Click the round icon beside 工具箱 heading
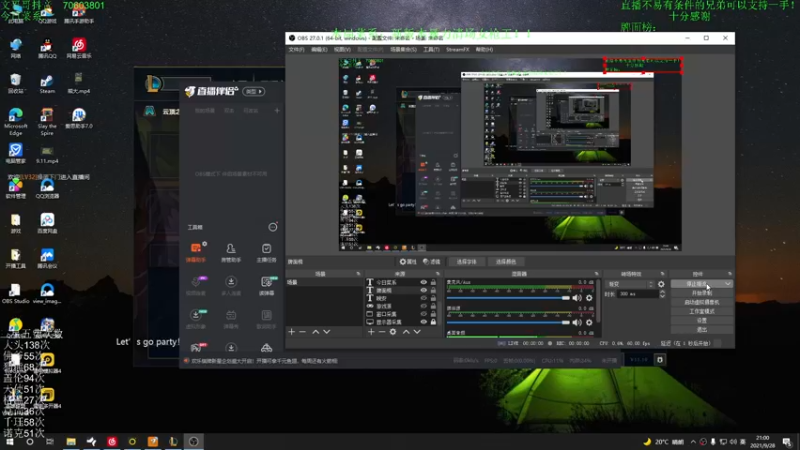Screen dimensions: 800x450 click(x=273, y=227)
